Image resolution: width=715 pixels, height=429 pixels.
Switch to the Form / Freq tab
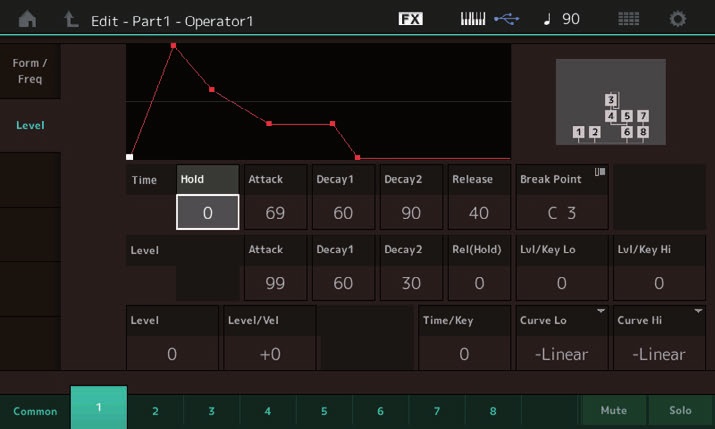pyautogui.click(x=30, y=71)
